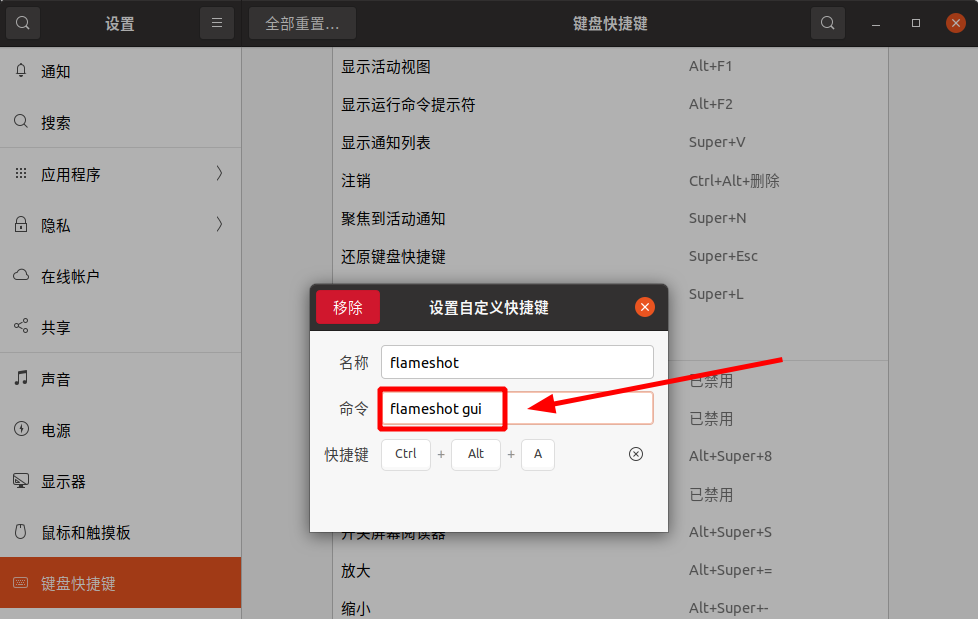Click the bell icon beside 通知

(21, 71)
